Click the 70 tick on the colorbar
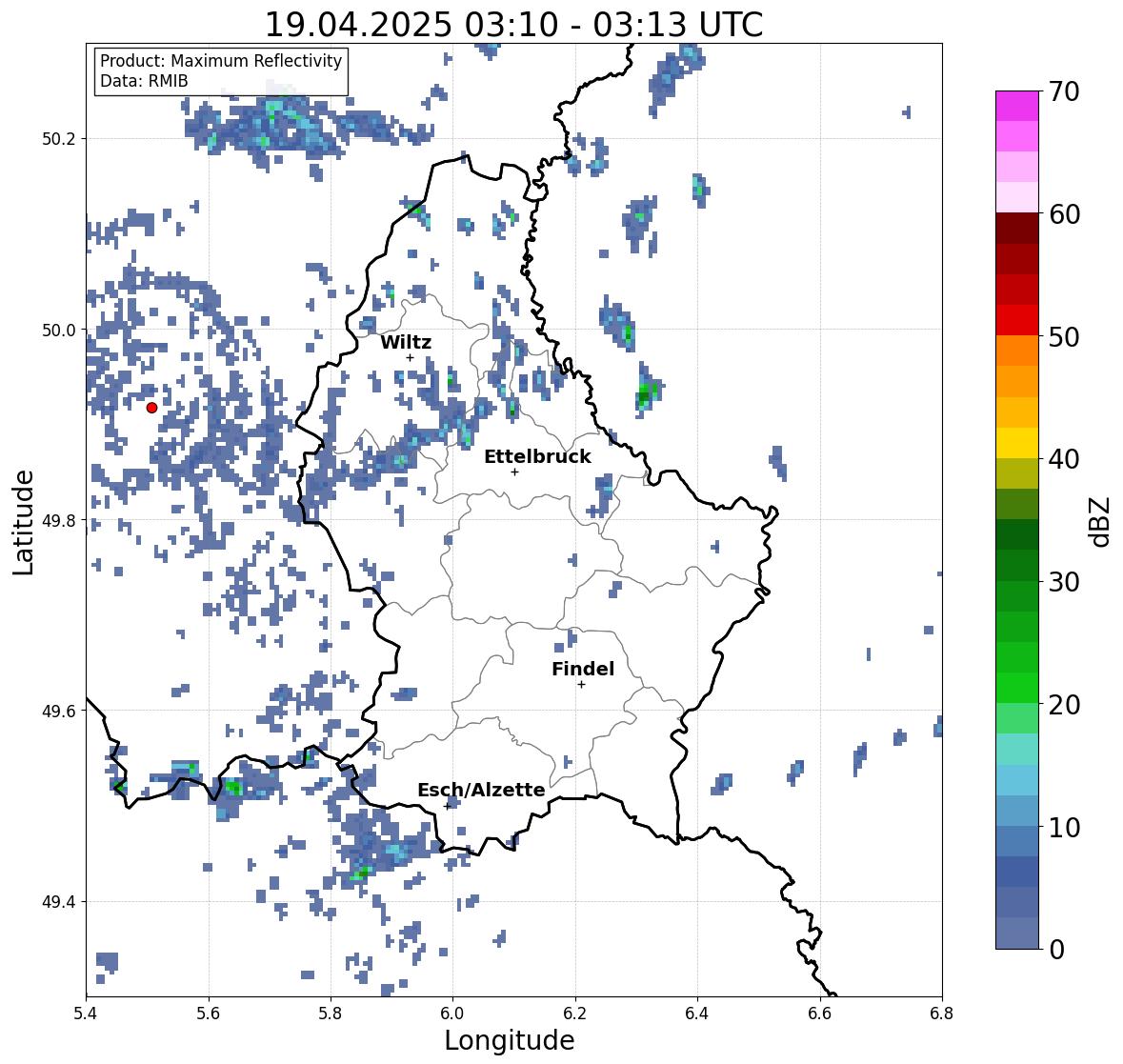 [x=1064, y=91]
